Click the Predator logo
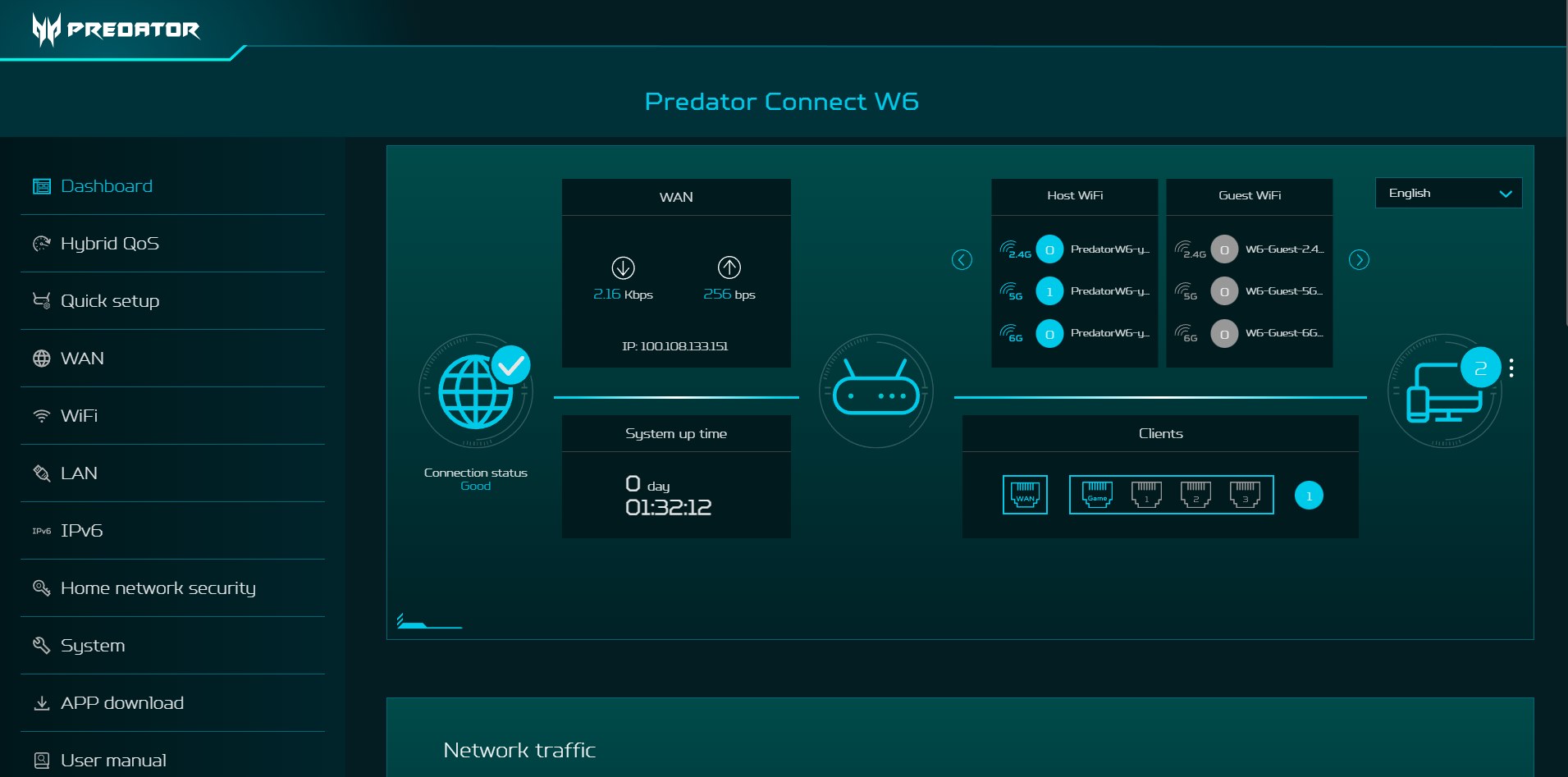 tap(116, 30)
